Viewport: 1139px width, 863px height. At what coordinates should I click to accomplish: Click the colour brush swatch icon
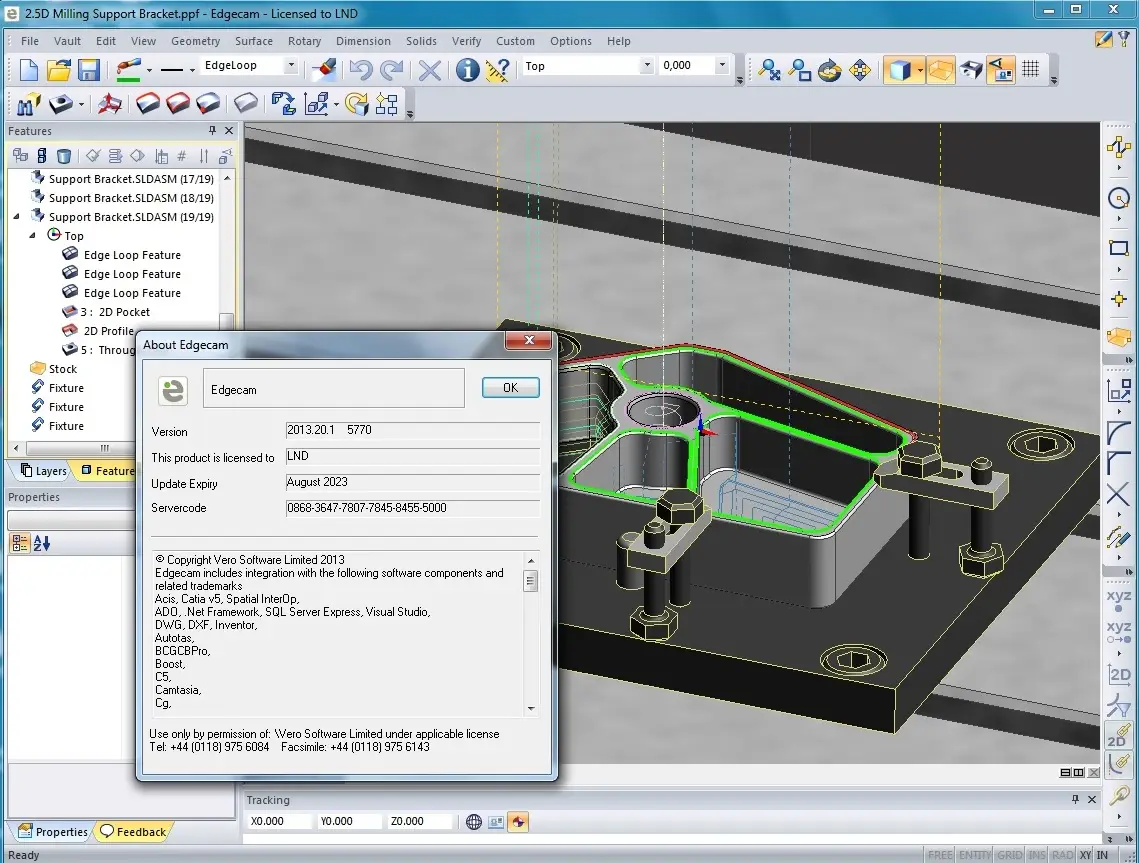click(x=128, y=70)
